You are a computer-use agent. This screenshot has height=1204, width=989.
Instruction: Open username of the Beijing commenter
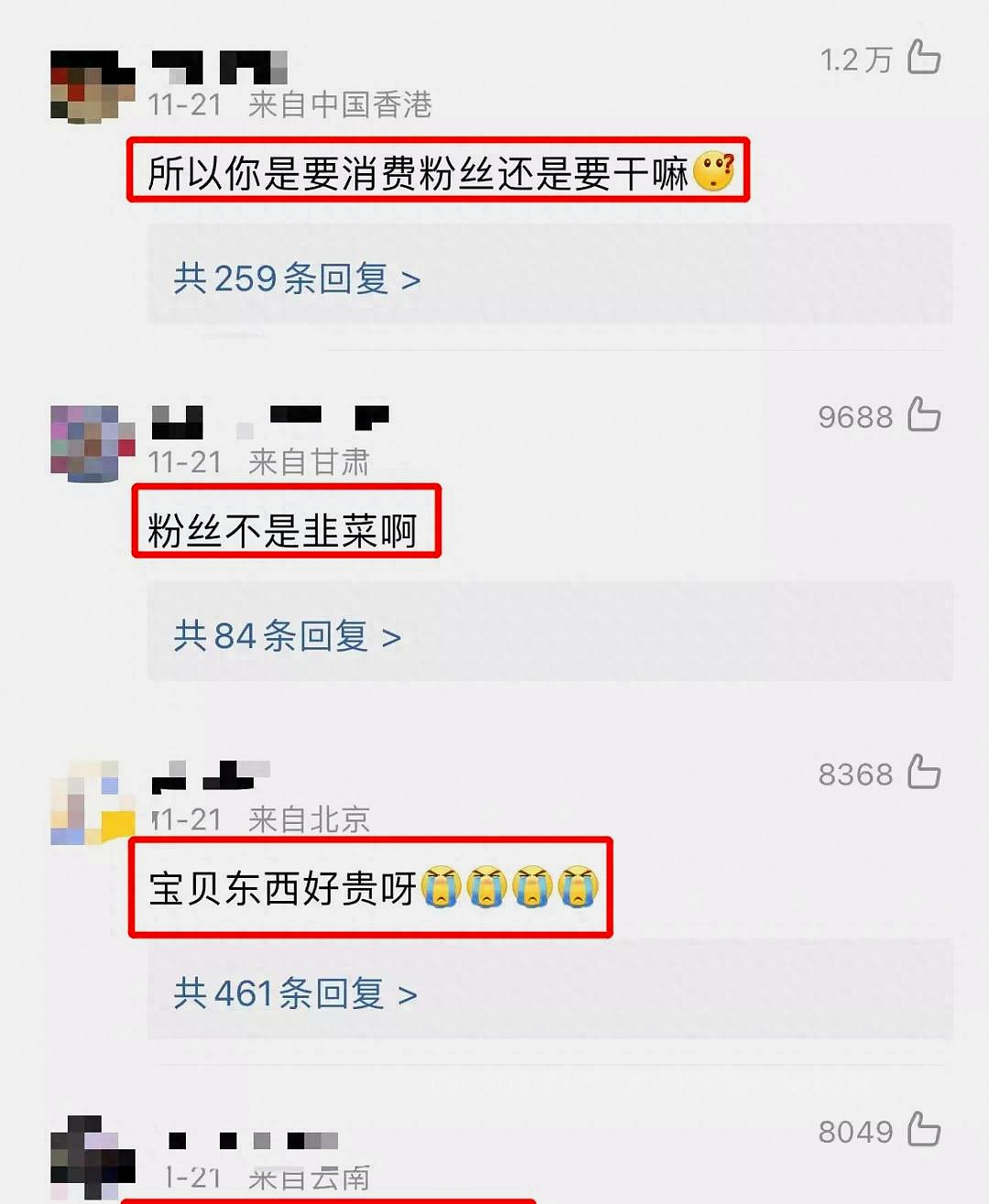[x=211, y=776]
